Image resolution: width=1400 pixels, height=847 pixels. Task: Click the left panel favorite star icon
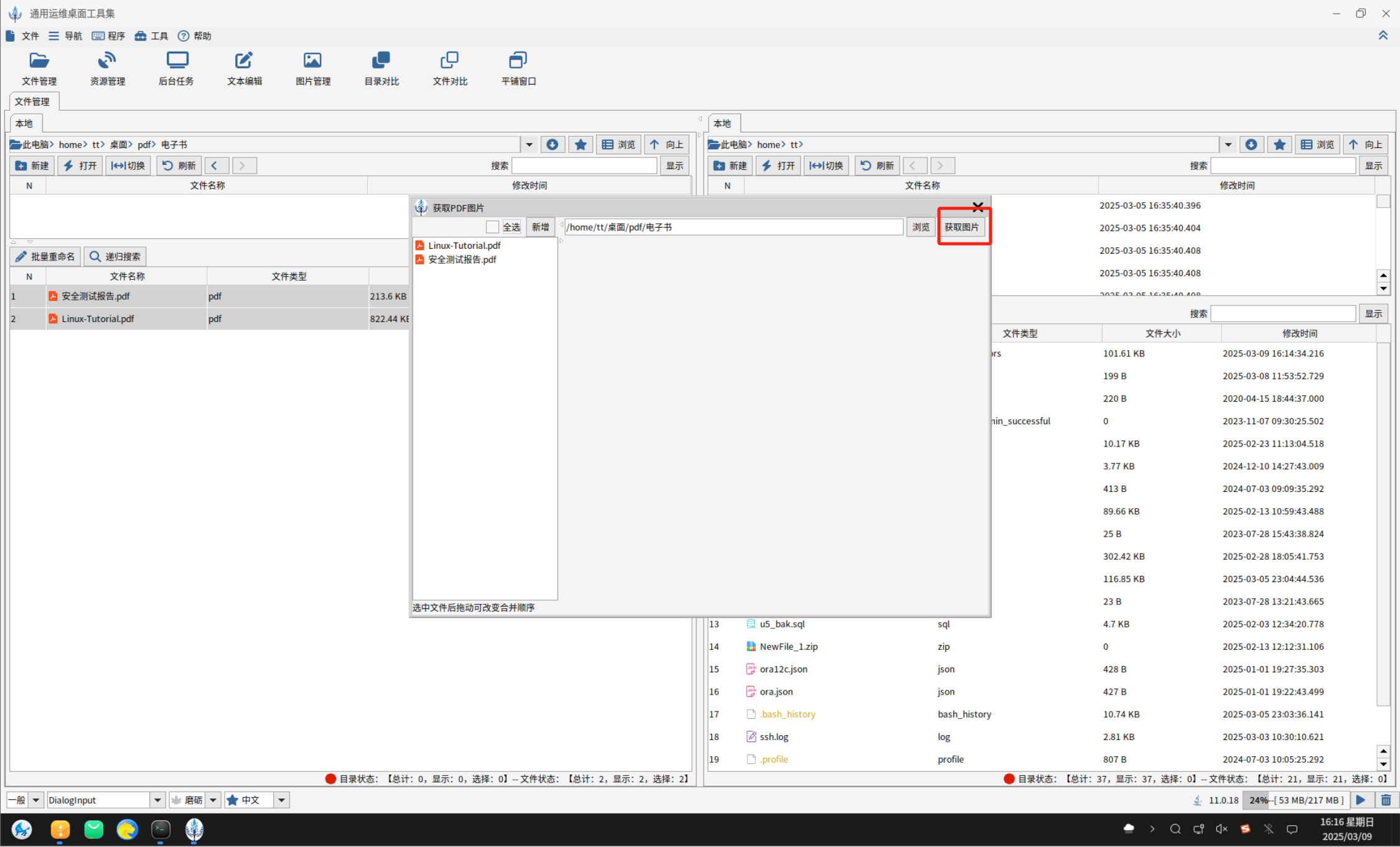pos(580,145)
